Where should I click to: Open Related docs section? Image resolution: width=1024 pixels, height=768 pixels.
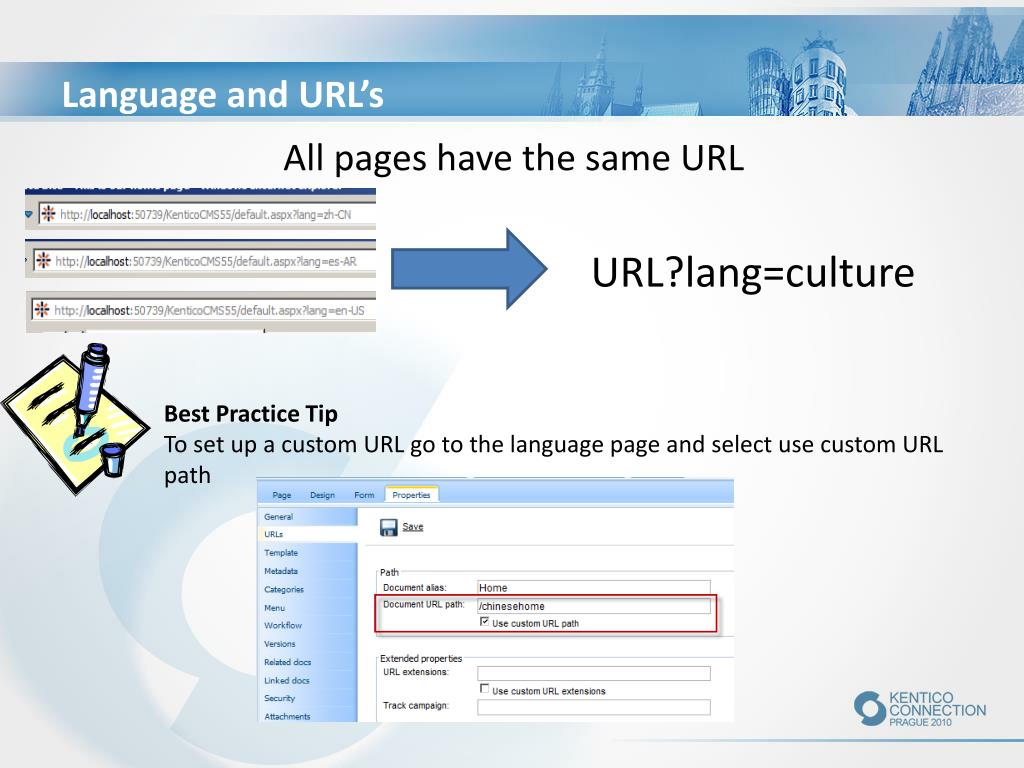point(287,662)
